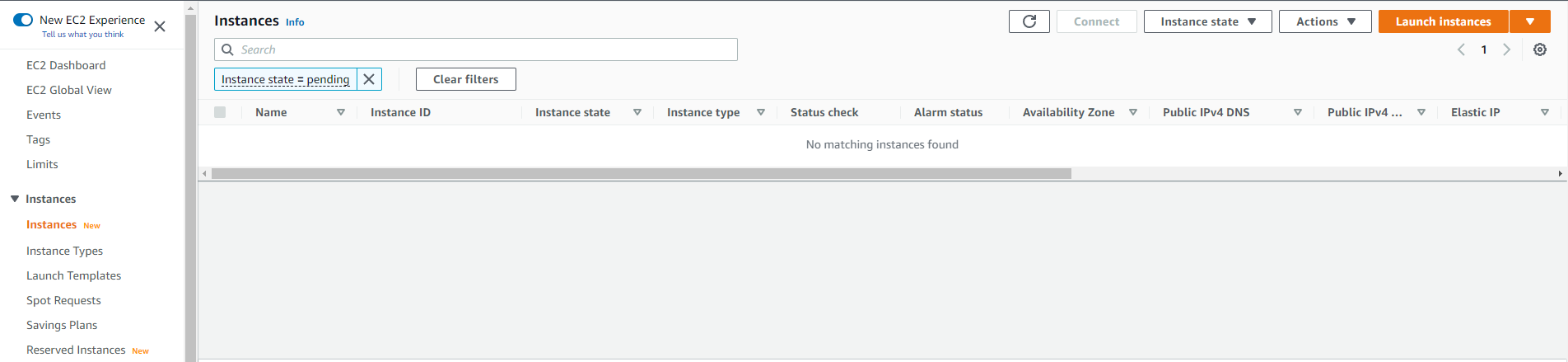Open Instance Types
This screenshot has width=1568, height=362.
click(64, 251)
